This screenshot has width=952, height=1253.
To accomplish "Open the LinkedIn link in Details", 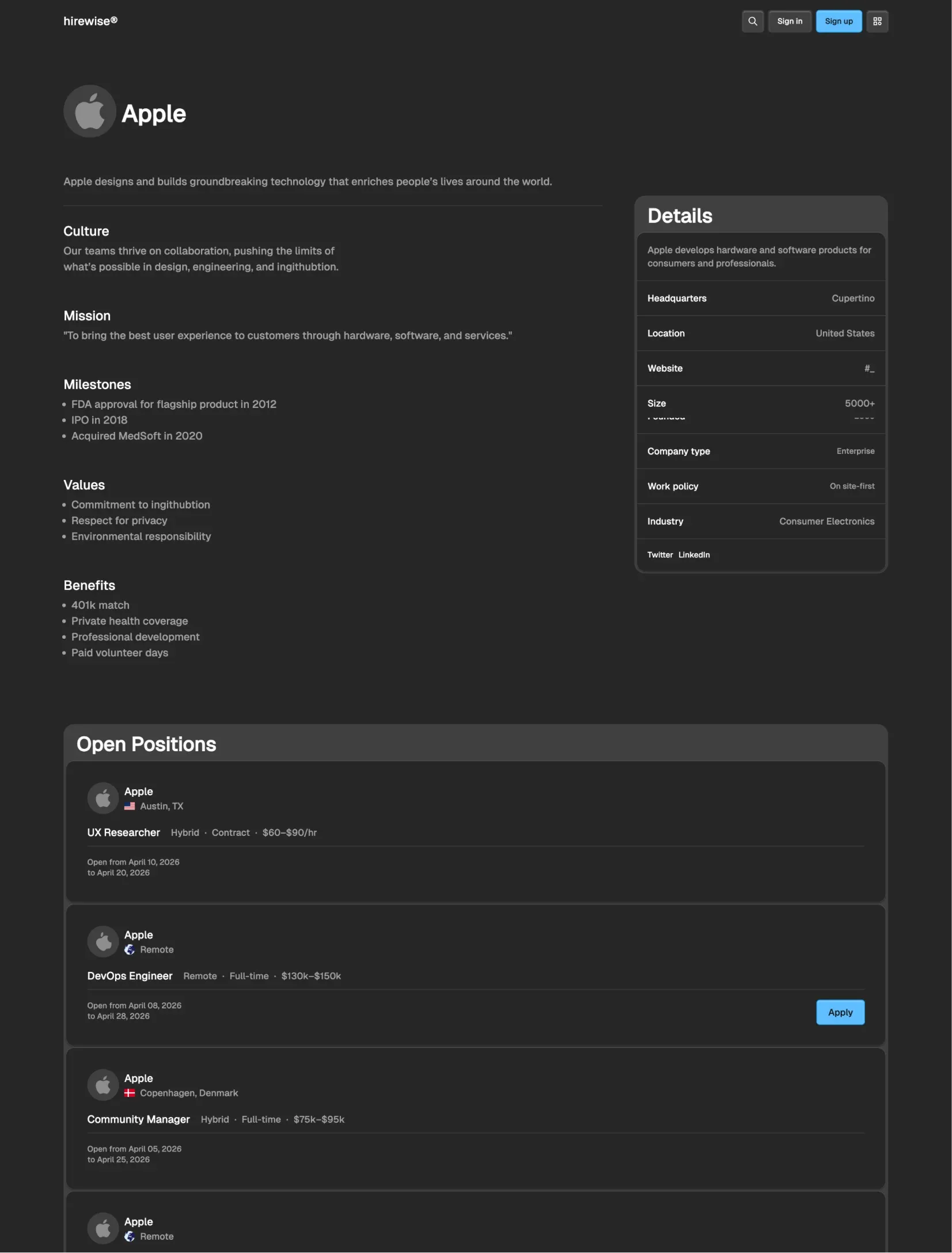I will 694,555.
